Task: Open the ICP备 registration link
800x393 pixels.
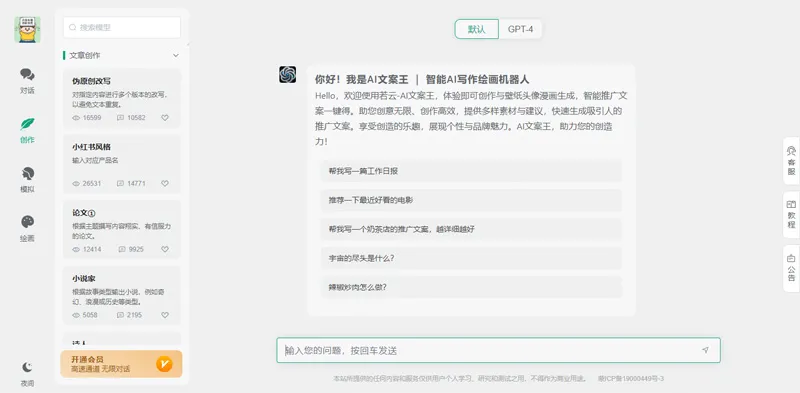Action: pos(630,379)
